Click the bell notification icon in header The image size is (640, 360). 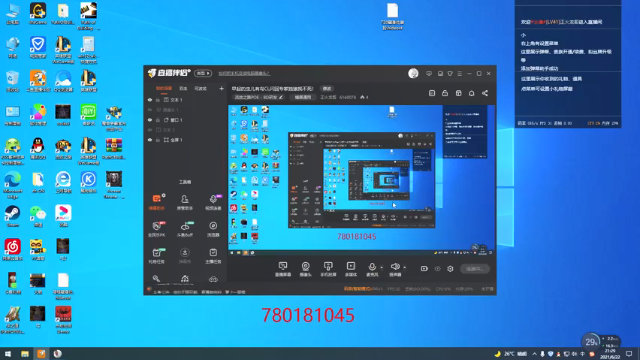coord(471,93)
